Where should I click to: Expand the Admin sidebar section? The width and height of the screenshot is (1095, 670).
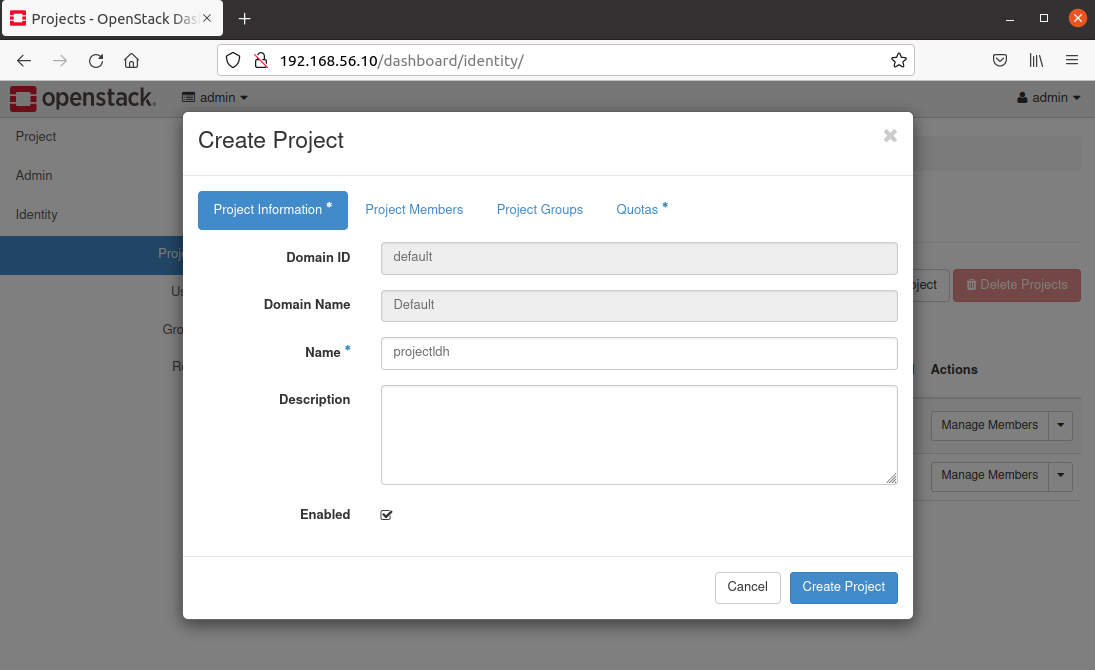click(34, 175)
